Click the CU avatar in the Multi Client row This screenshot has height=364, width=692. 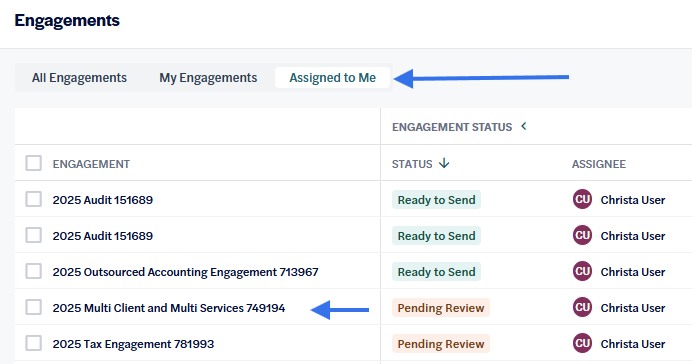point(582,307)
